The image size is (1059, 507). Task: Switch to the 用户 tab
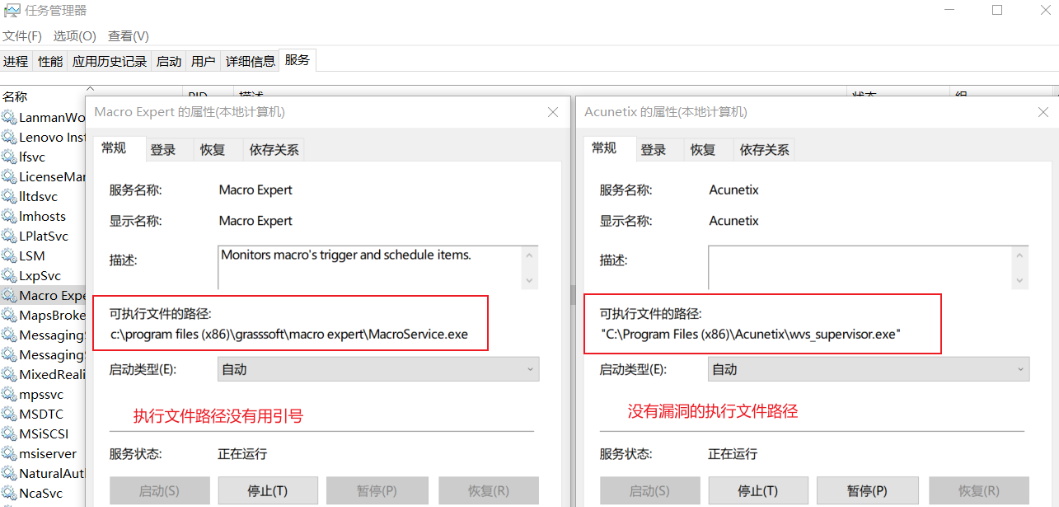coord(203,61)
